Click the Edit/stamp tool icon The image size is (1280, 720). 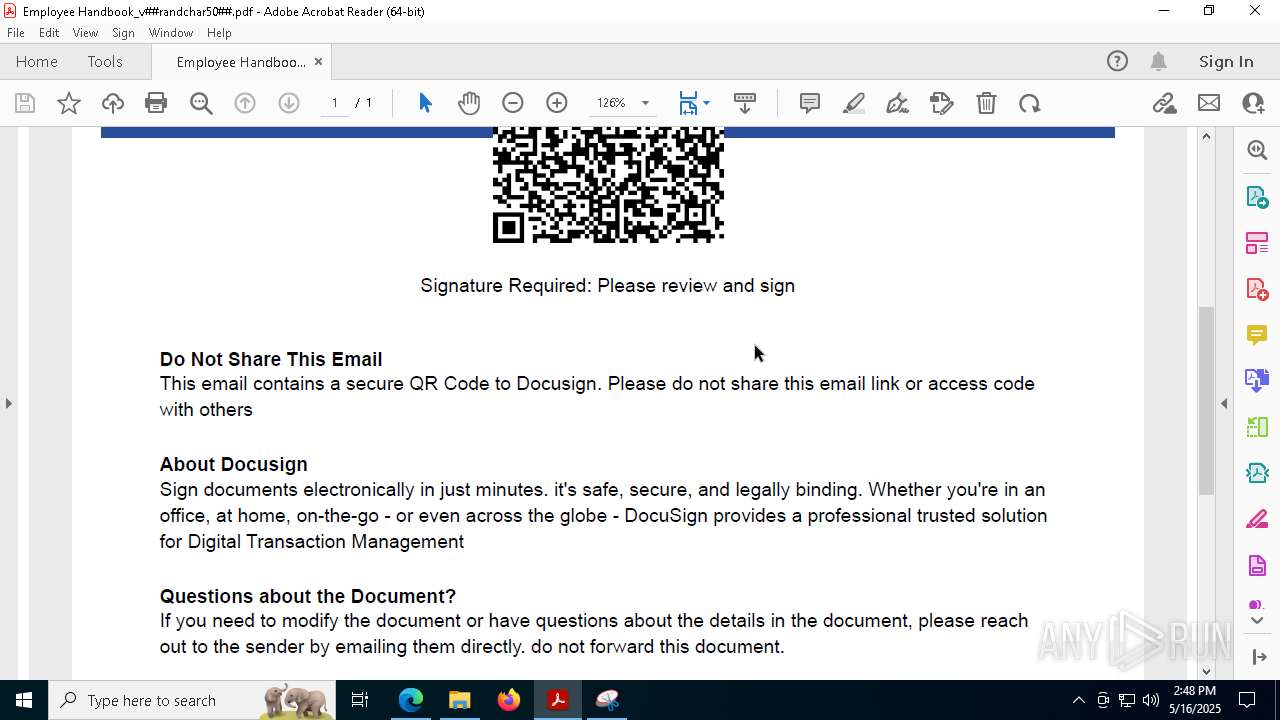(x=942, y=103)
